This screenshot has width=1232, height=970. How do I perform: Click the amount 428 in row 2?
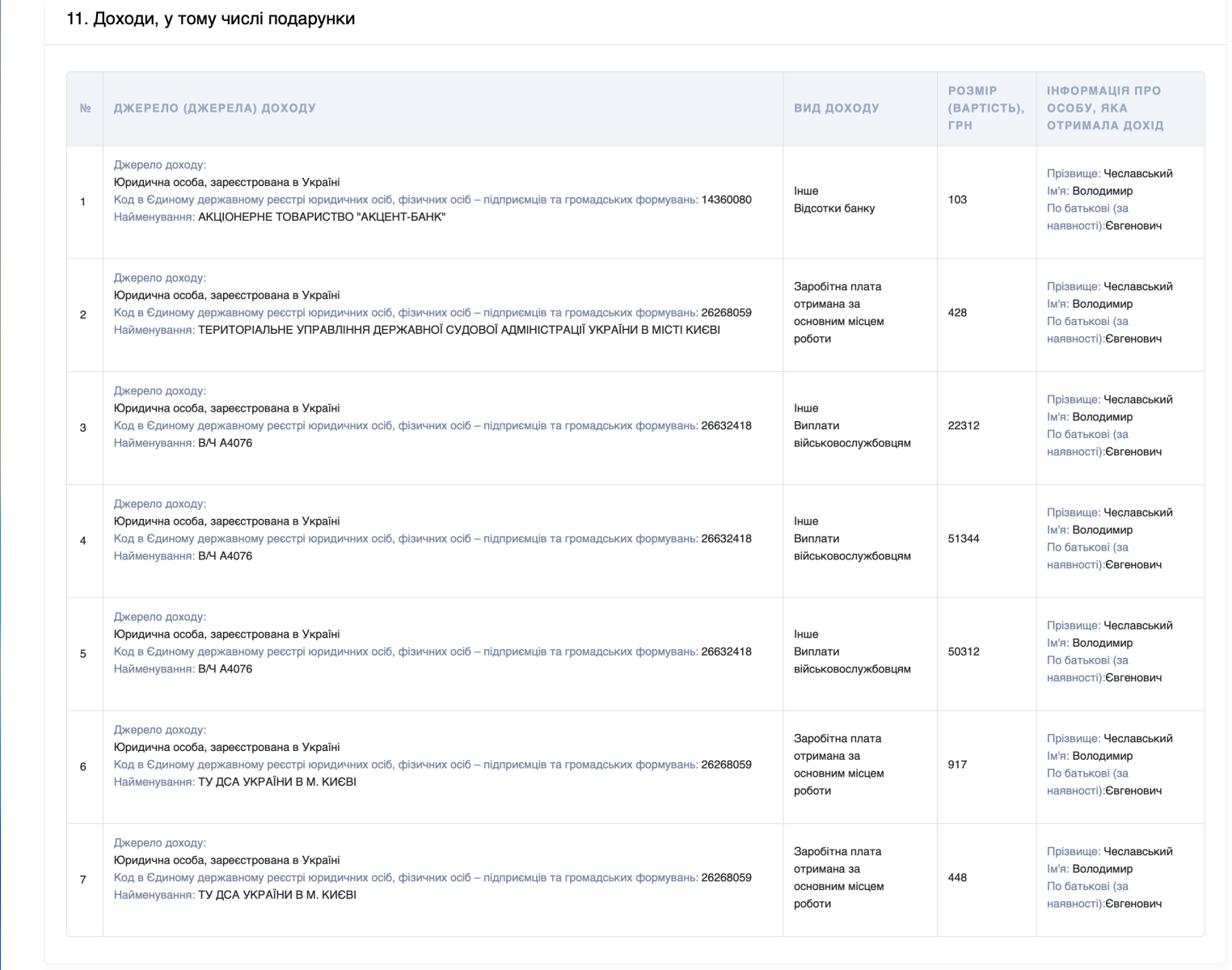click(957, 313)
